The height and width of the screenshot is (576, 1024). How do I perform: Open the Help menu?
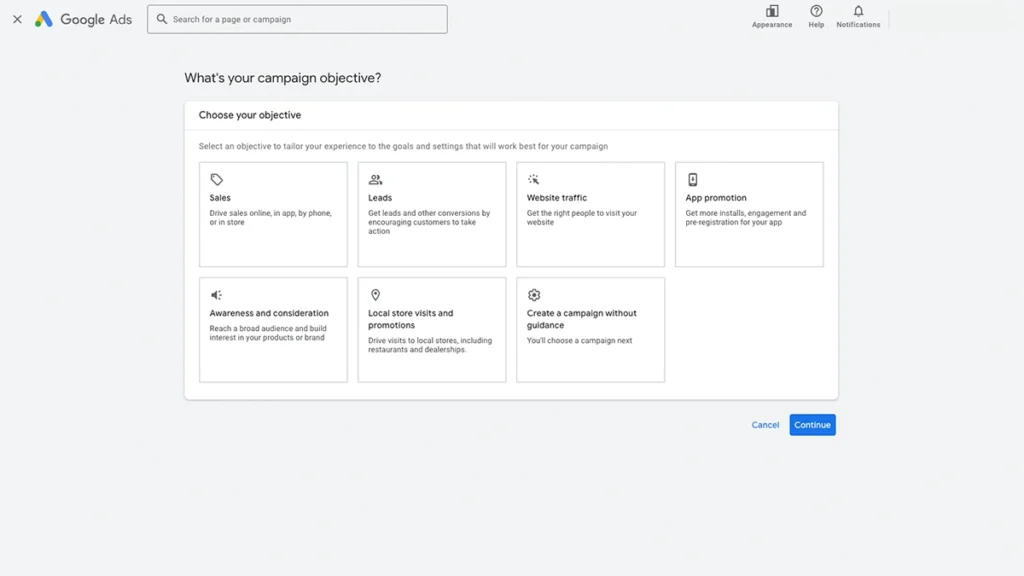click(816, 17)
